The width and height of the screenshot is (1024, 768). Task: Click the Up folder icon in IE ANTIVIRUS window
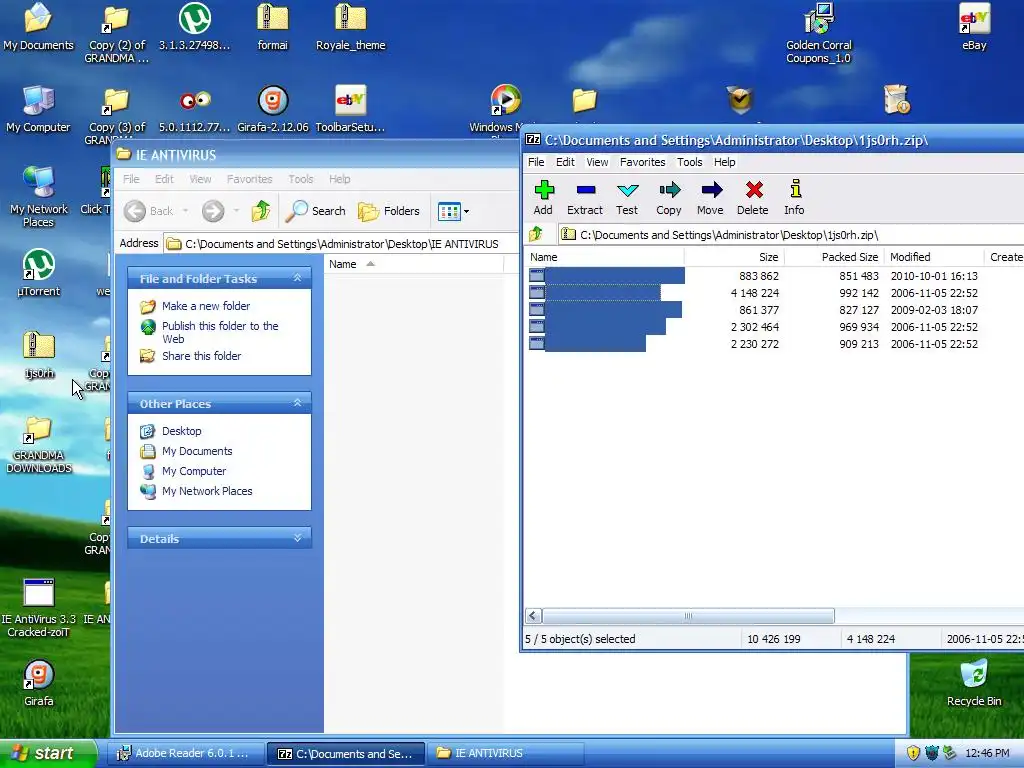pyautogui.click(x=261, y=211)
